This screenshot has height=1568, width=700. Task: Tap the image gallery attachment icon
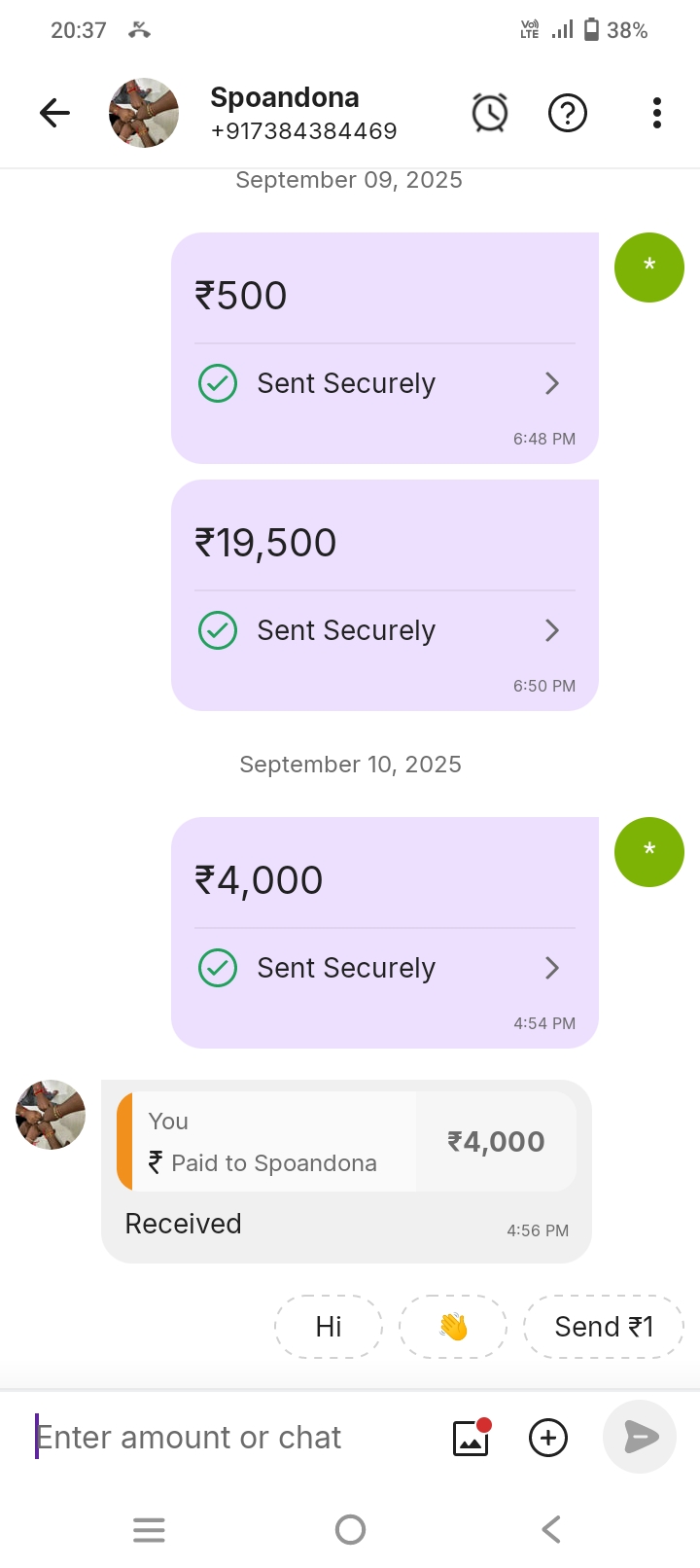[x=471, y=1438]
